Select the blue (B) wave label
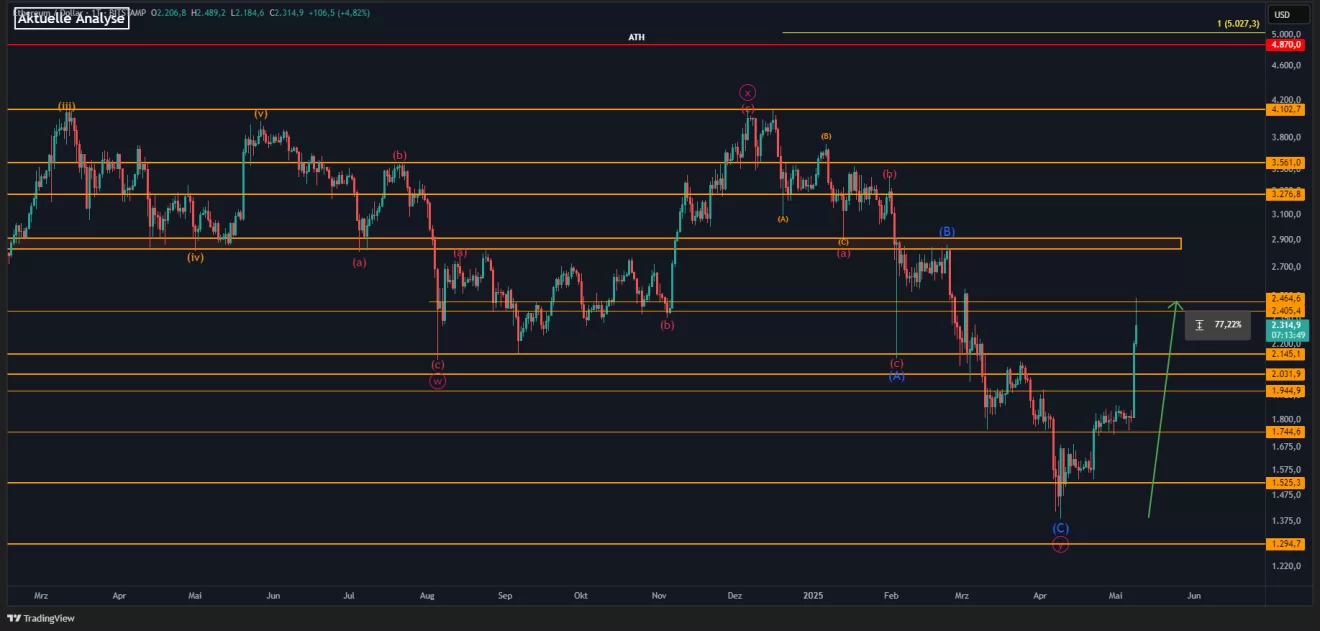This screenshot has height=631, width=1320. tap(947, 232)
